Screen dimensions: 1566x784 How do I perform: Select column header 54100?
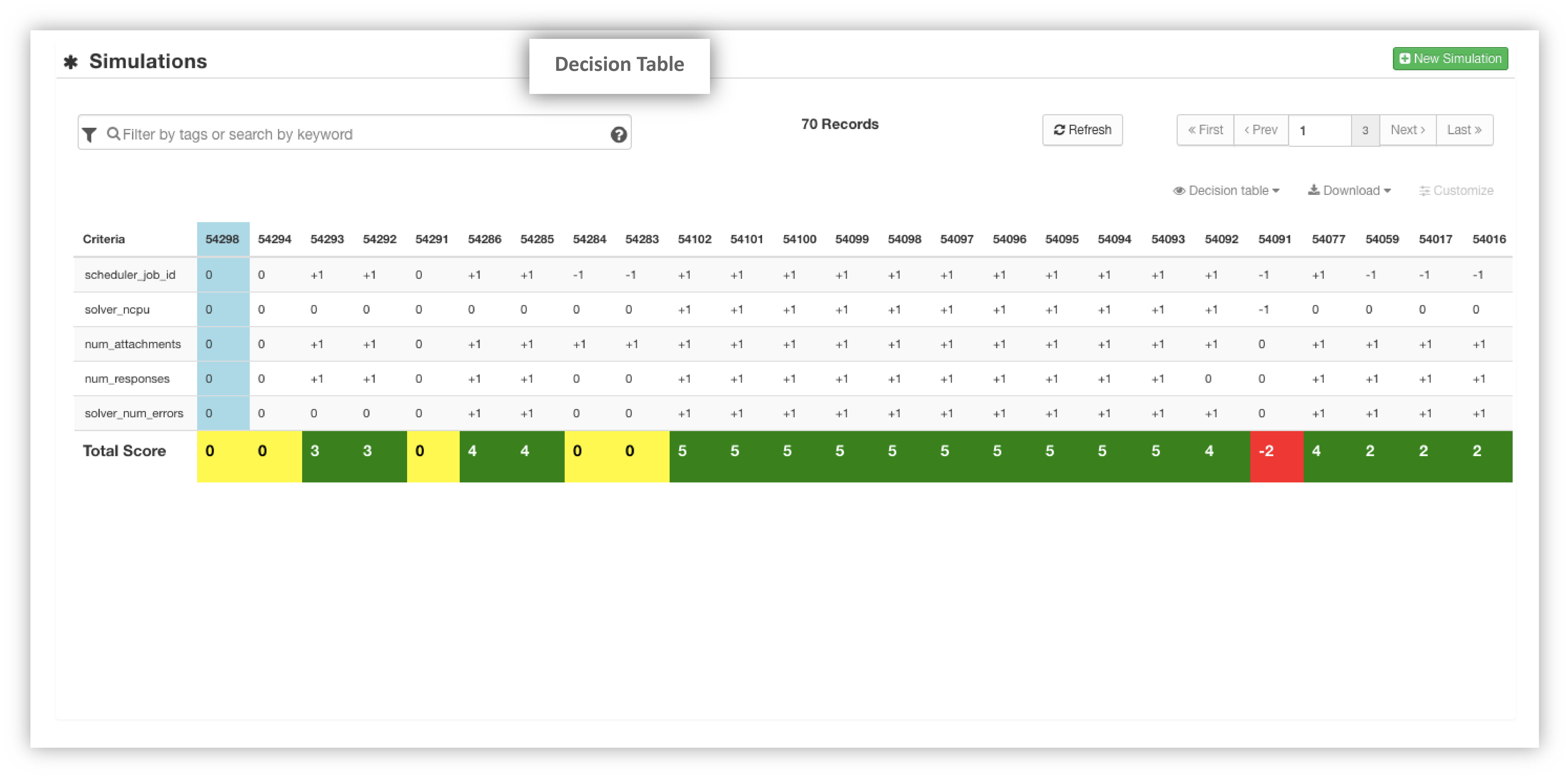(799, 239)
